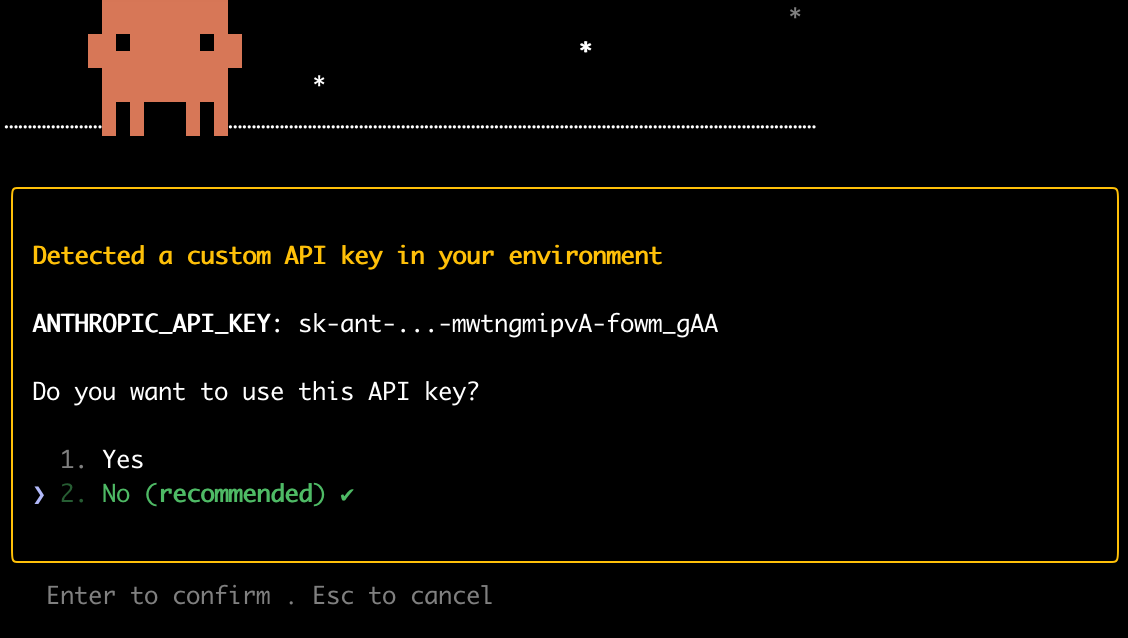The image size is (1128, 638).
Task: Click the green checkmark after recommended
Action: 347,494
